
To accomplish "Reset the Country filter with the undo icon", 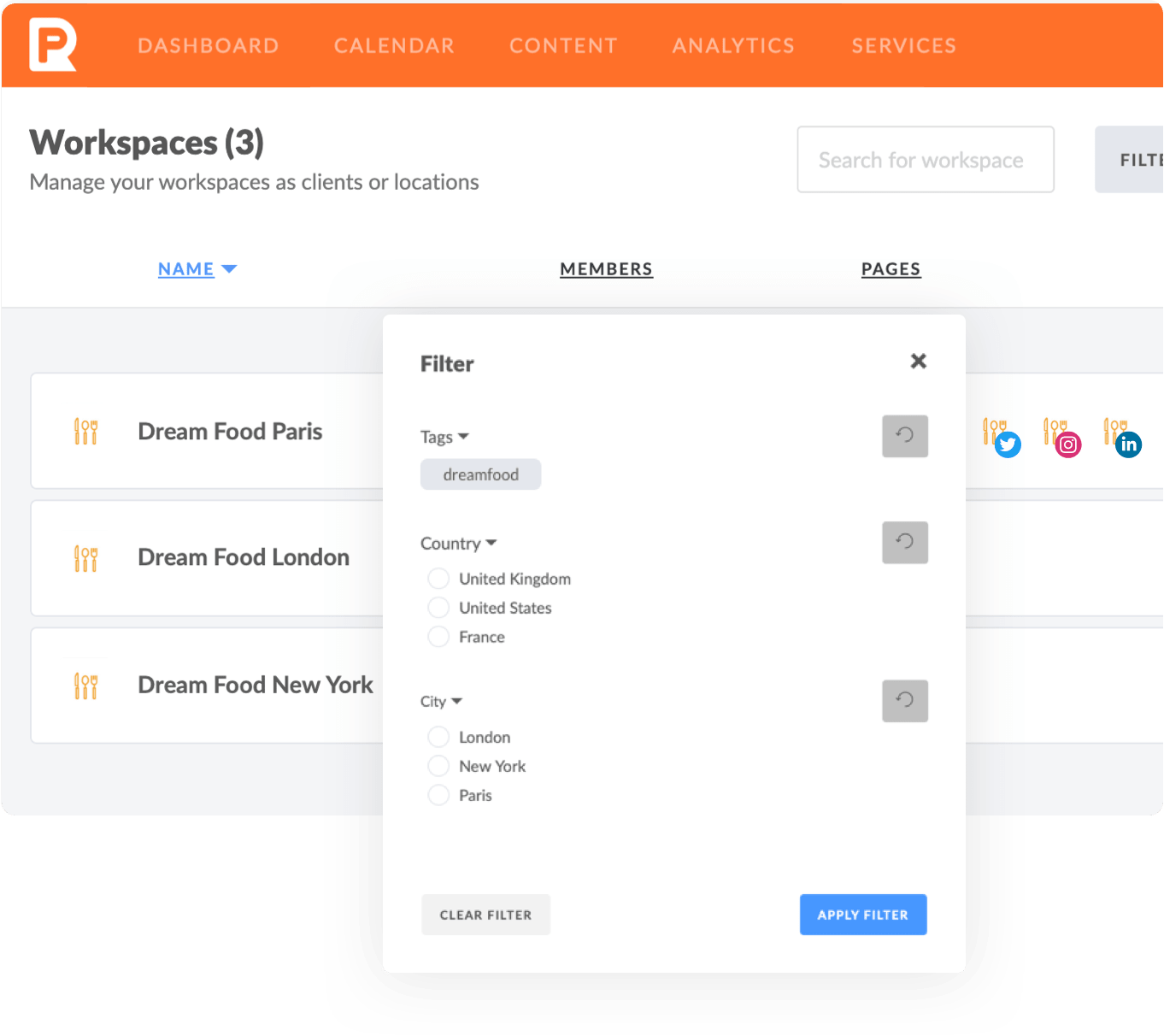I will click(904, 542).
